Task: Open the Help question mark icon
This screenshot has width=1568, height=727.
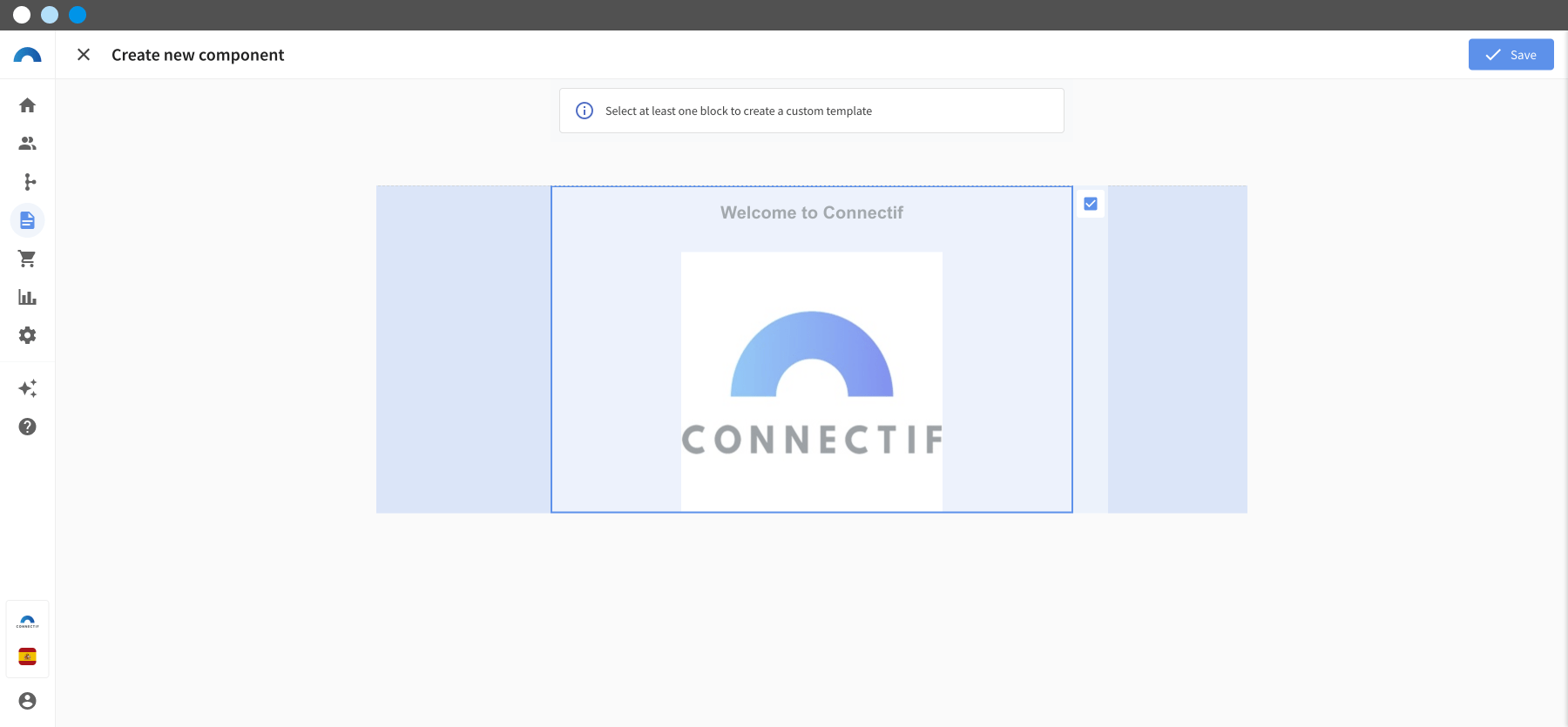Action: pyautogui.click(x=27, y=427)
